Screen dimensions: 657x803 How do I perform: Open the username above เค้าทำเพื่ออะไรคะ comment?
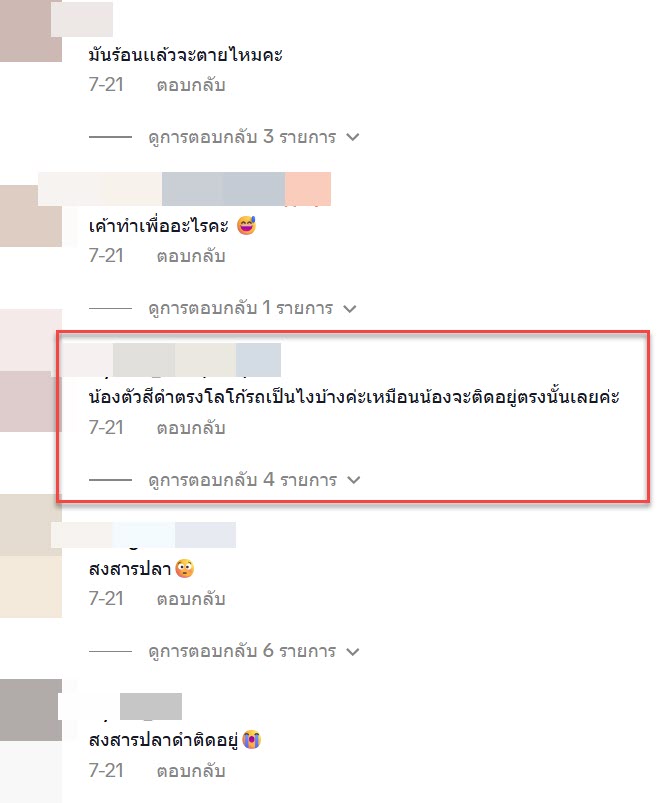pos(184,189)
